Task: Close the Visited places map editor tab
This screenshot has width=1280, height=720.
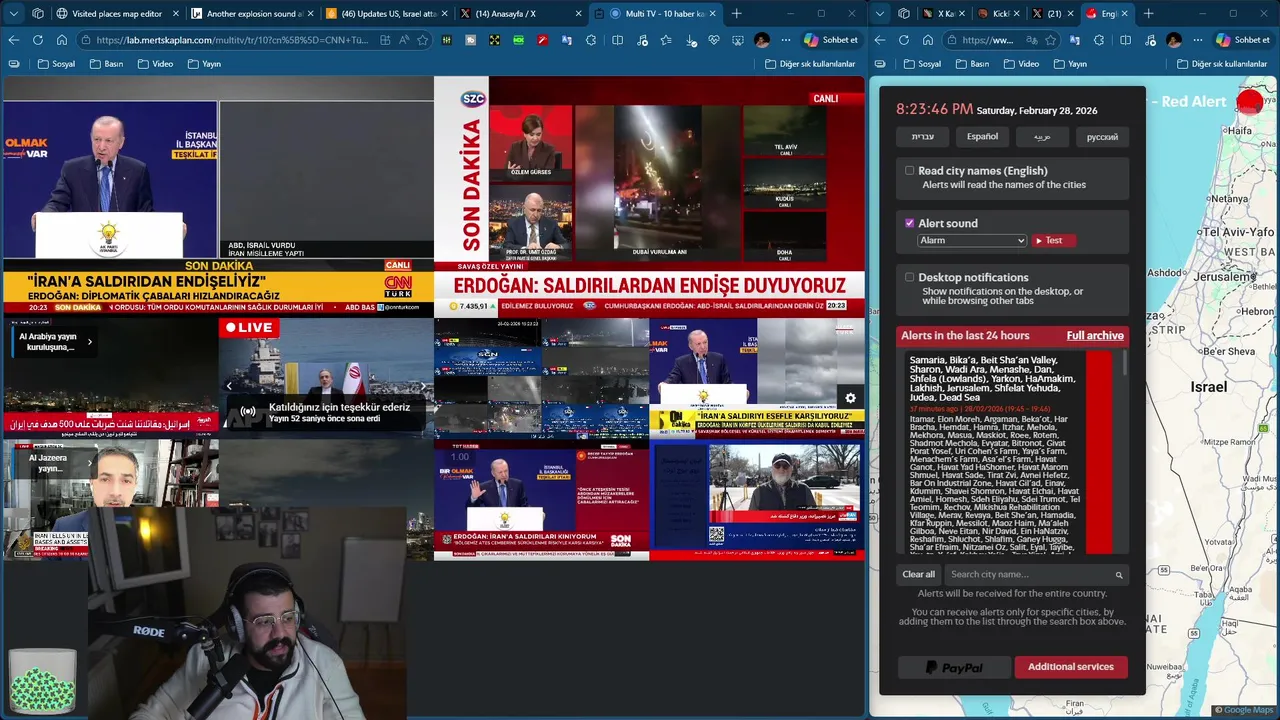Action: tap(177, 14)
